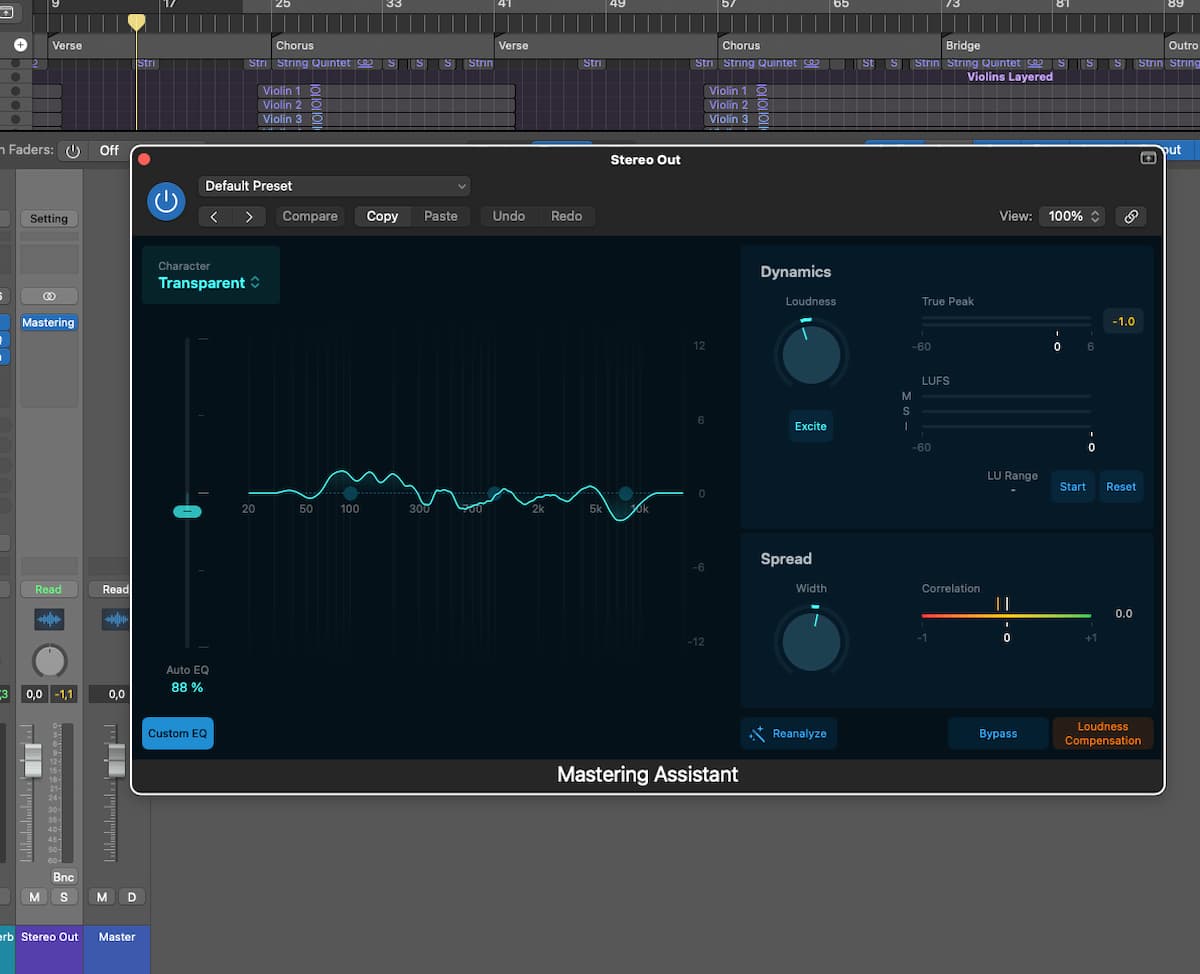Click the EQ band node near 100 Hz

[x=350, y=493]
